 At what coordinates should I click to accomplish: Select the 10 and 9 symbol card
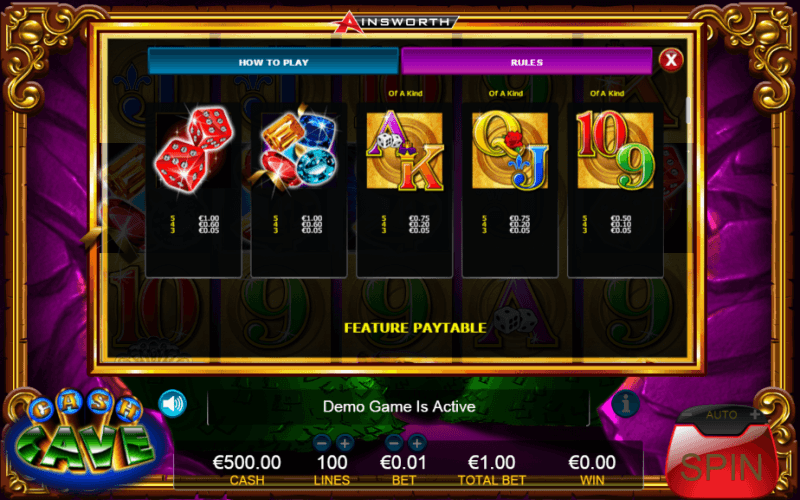coord(615,190)
